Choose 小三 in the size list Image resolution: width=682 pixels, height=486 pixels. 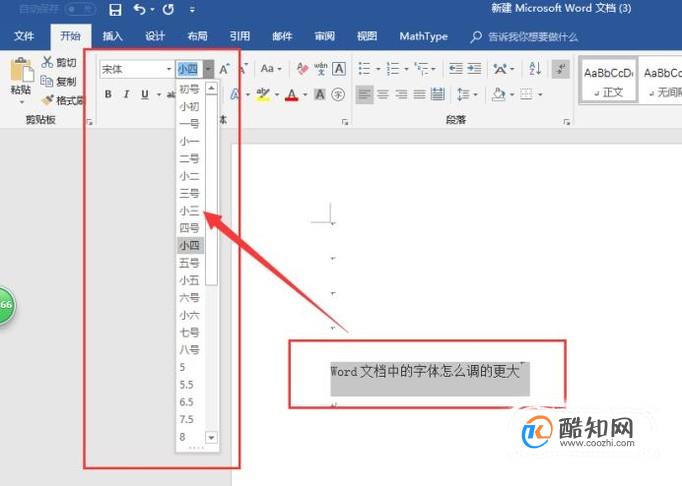(189, 211)
